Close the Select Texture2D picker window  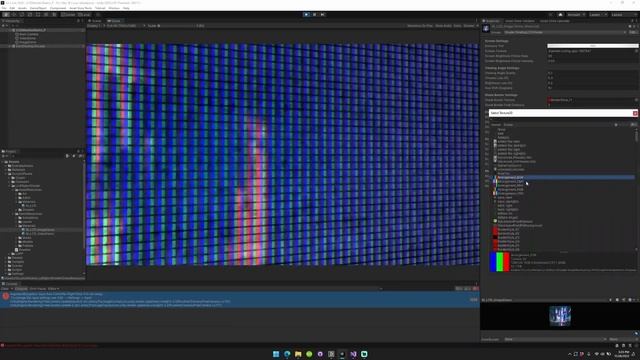pos(635,113)
